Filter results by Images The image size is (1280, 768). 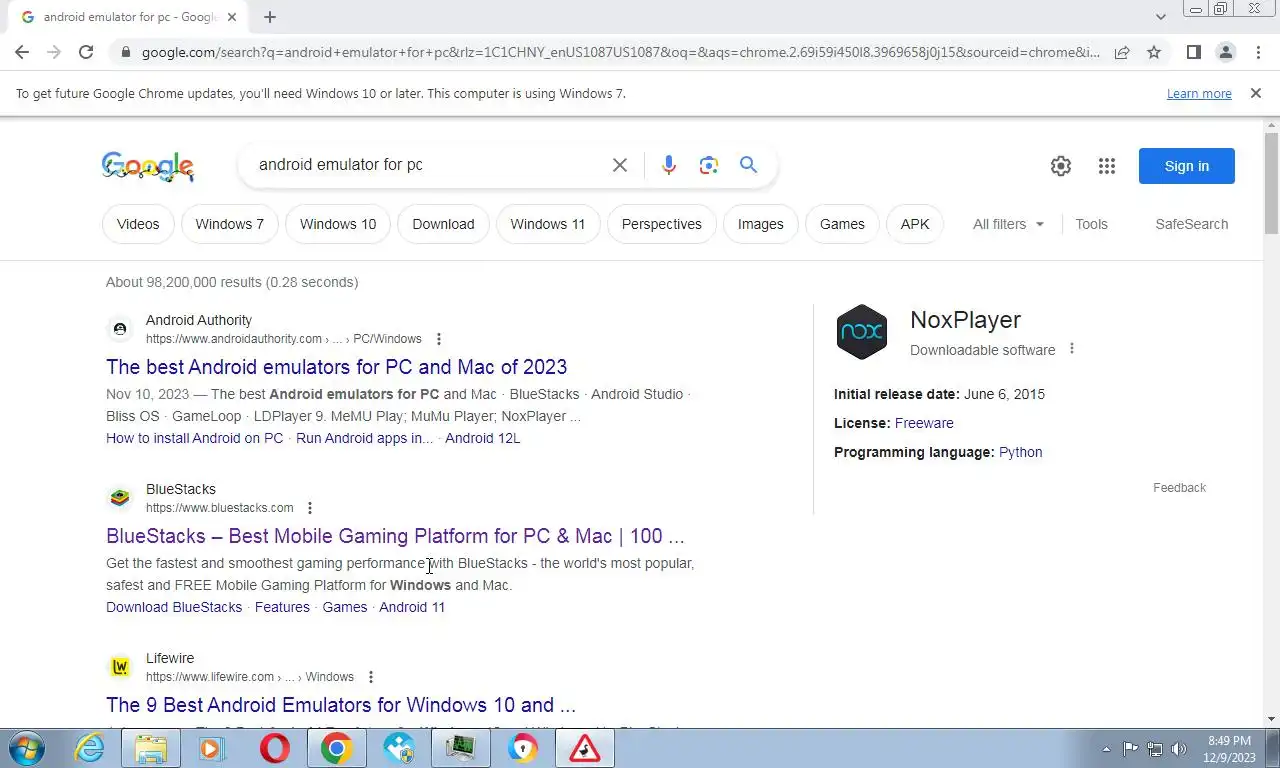(x=761, y=224)
